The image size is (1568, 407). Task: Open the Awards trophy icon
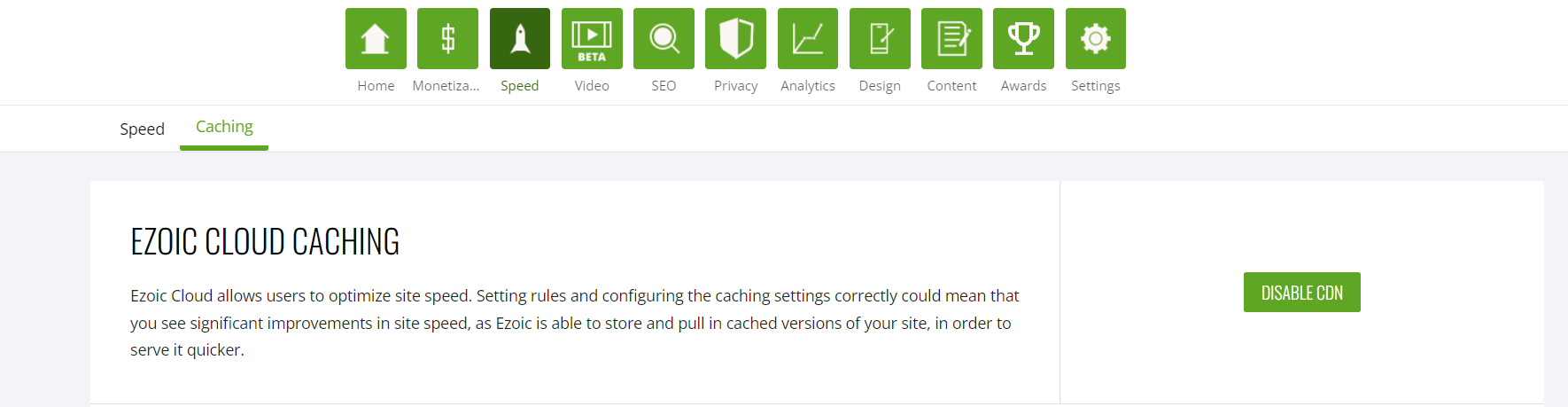tap(1023, 38)
